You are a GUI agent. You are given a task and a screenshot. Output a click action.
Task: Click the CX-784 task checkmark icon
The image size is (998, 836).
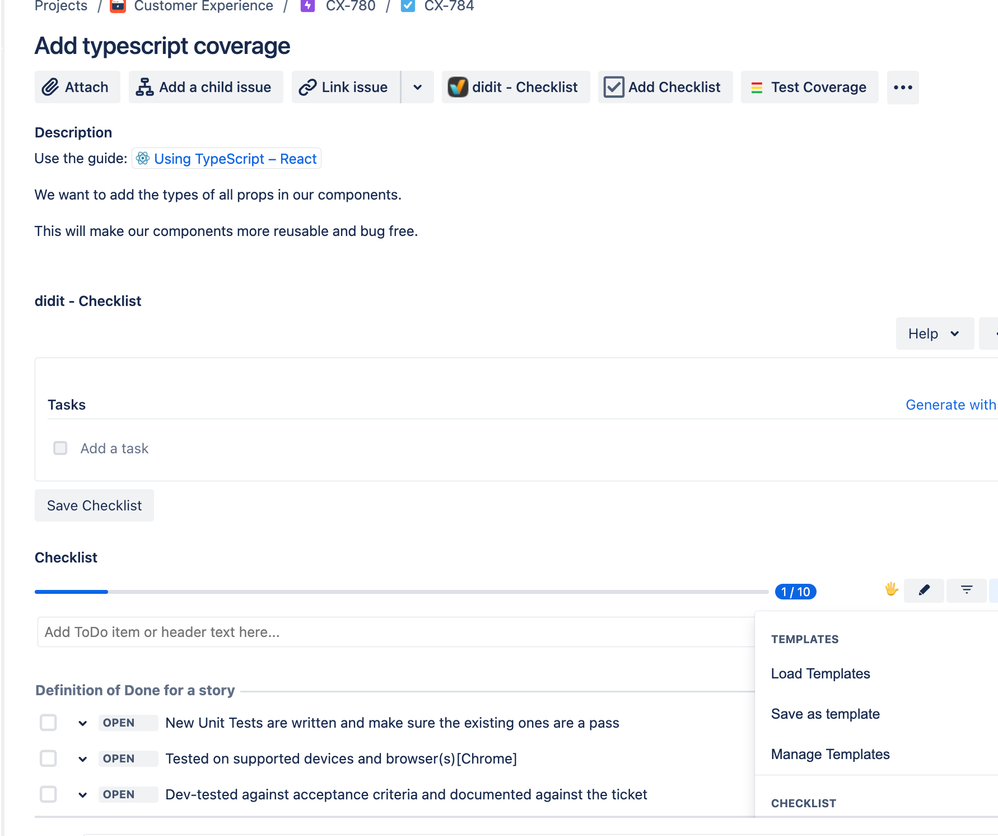(x=408, y=6)
